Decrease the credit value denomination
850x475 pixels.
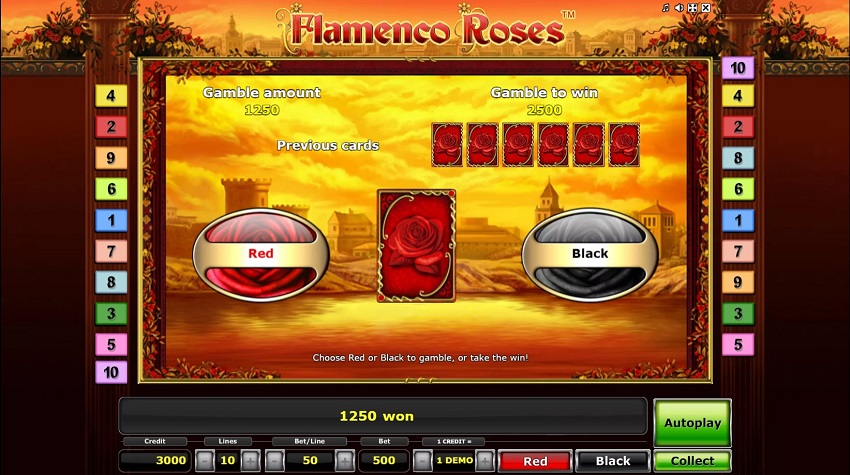pyautogui.click(x=422, y=461)
